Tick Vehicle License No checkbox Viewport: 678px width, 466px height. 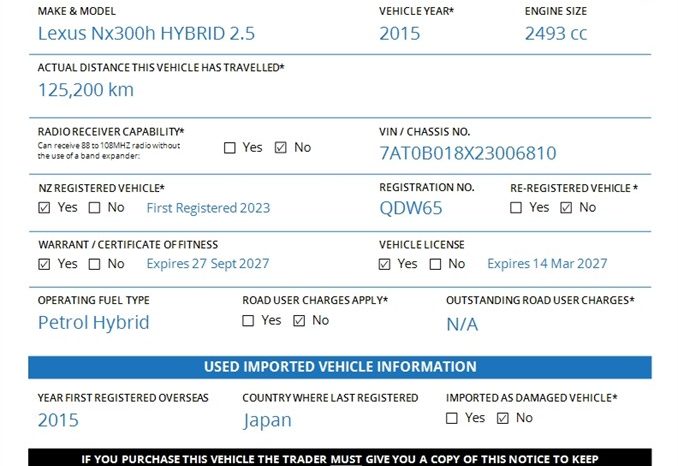(x=435, y=264)
